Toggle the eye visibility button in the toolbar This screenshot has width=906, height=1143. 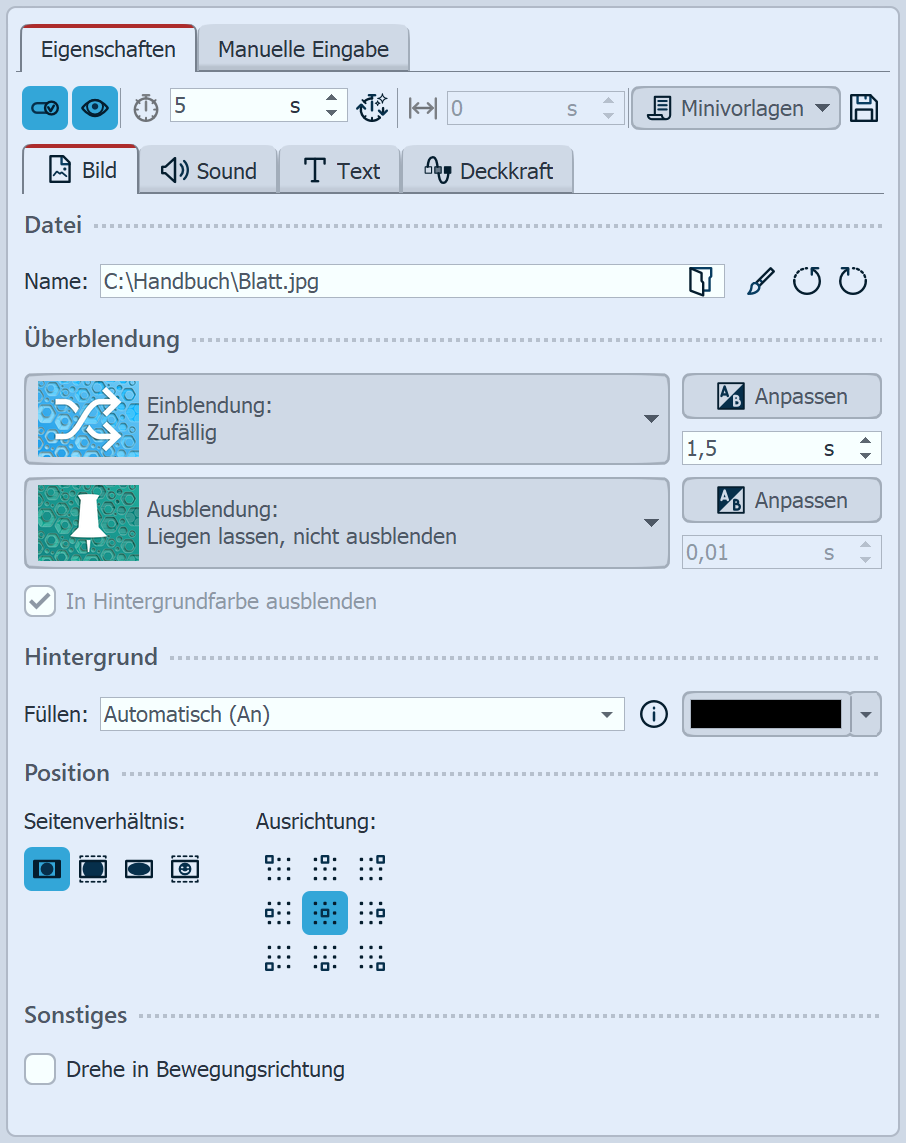[x=94, y=107]
